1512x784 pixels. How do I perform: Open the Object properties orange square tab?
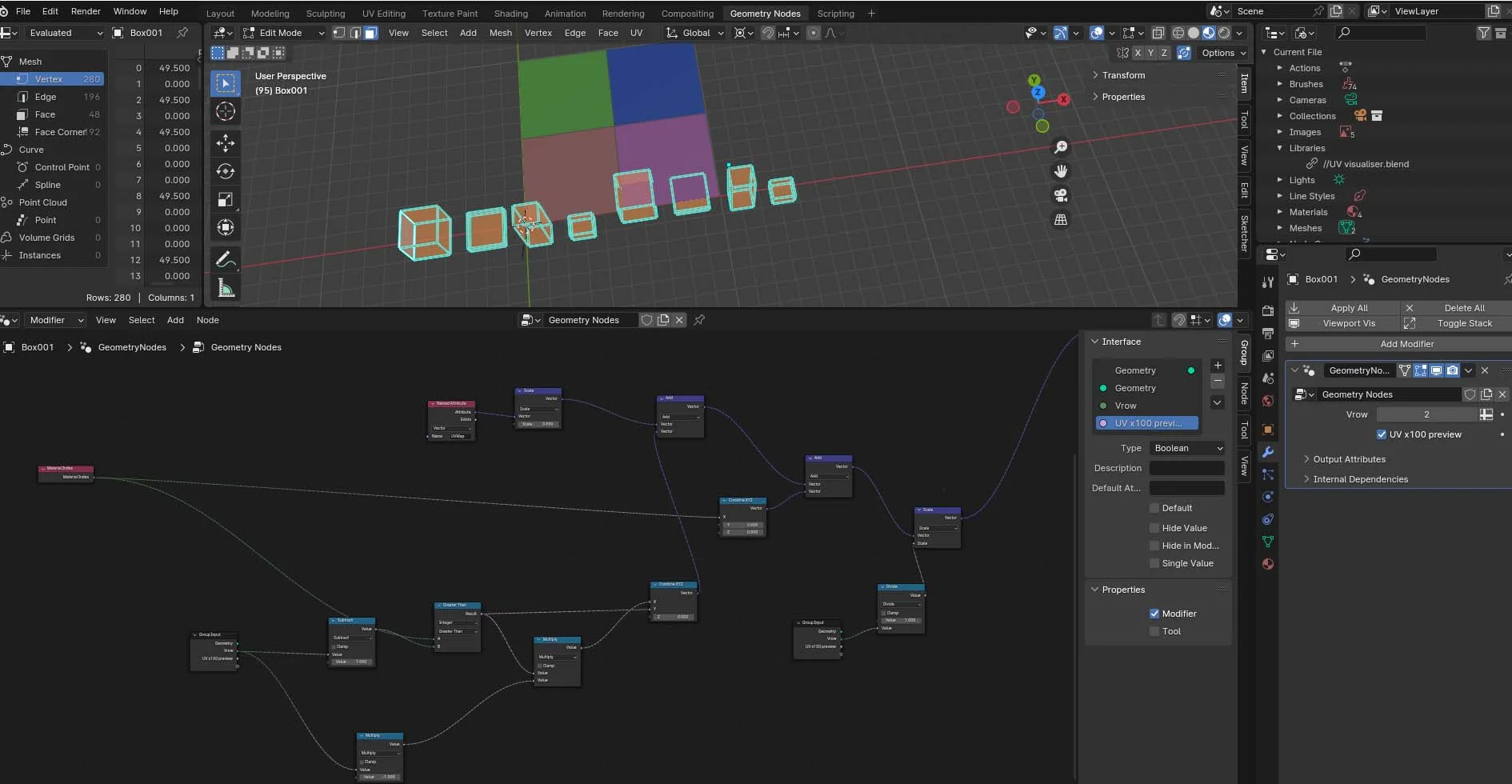(x=1267, y=430)
